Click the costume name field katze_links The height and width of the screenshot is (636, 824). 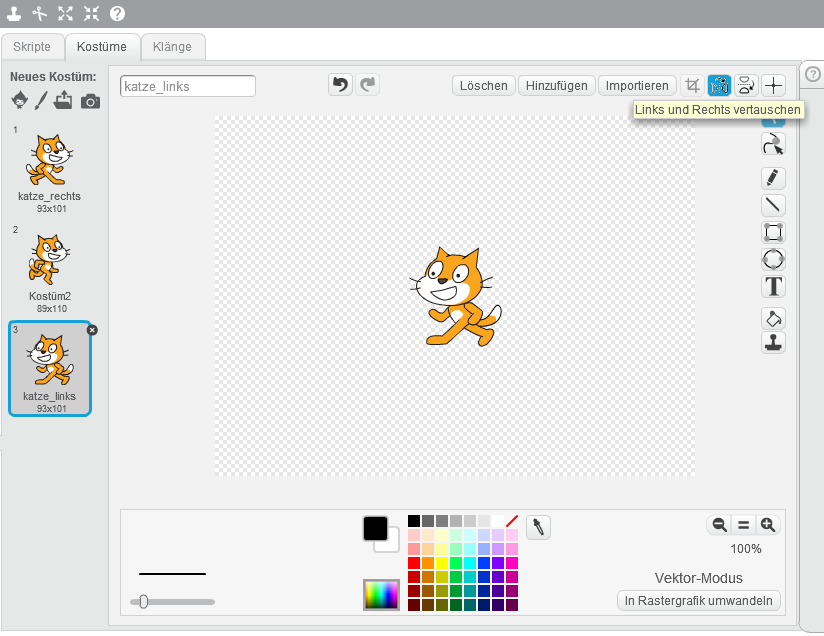click(187, 86)
